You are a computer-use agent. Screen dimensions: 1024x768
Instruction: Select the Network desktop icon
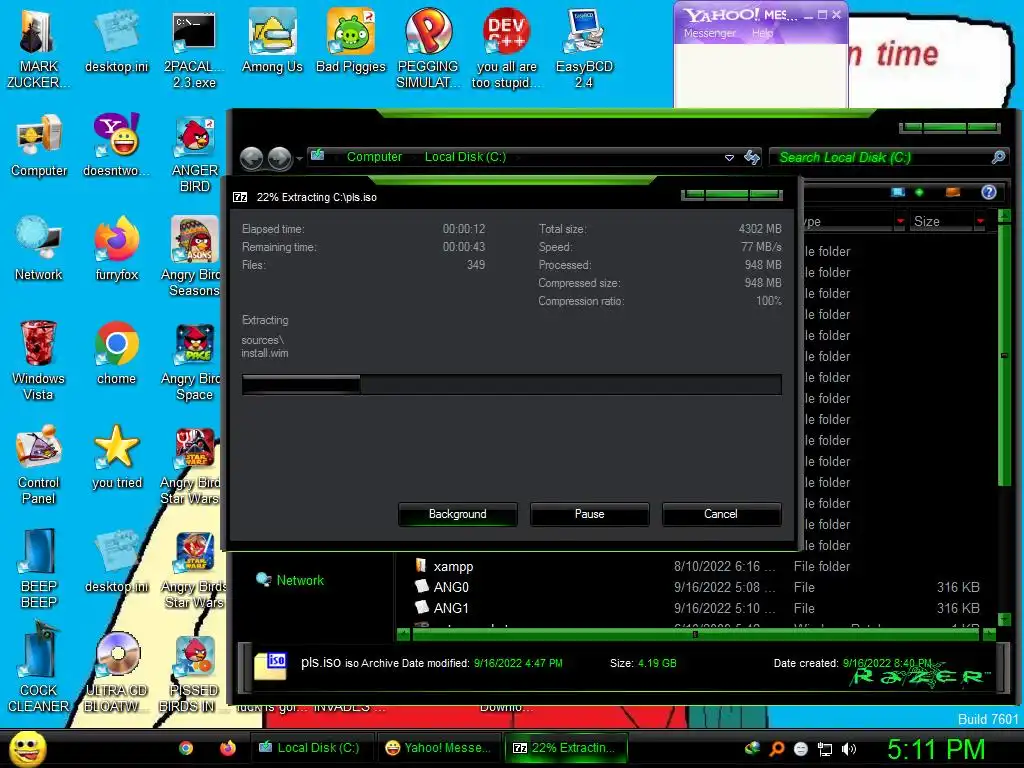[x=39, y=249]
